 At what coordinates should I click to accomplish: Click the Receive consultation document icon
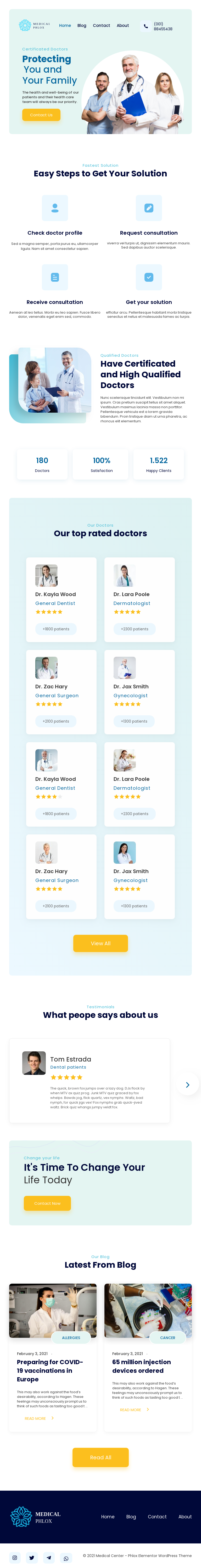tap(55, 277)
